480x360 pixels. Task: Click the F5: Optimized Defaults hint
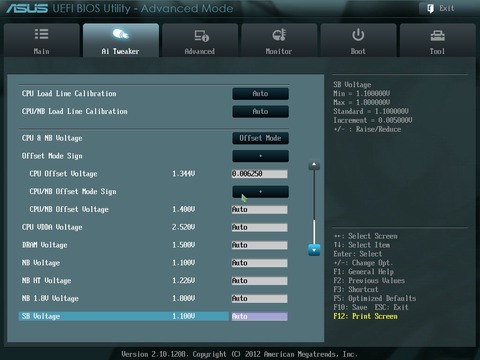[375, 298]
